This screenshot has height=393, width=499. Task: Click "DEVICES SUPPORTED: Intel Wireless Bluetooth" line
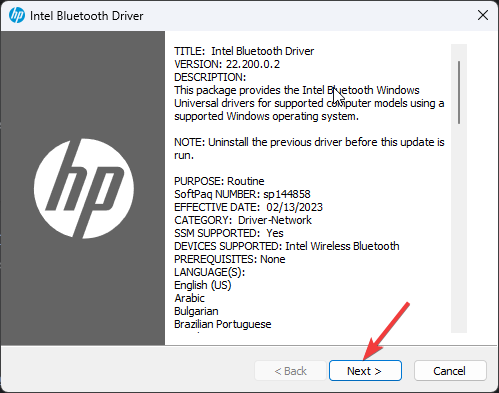point(287,246)
